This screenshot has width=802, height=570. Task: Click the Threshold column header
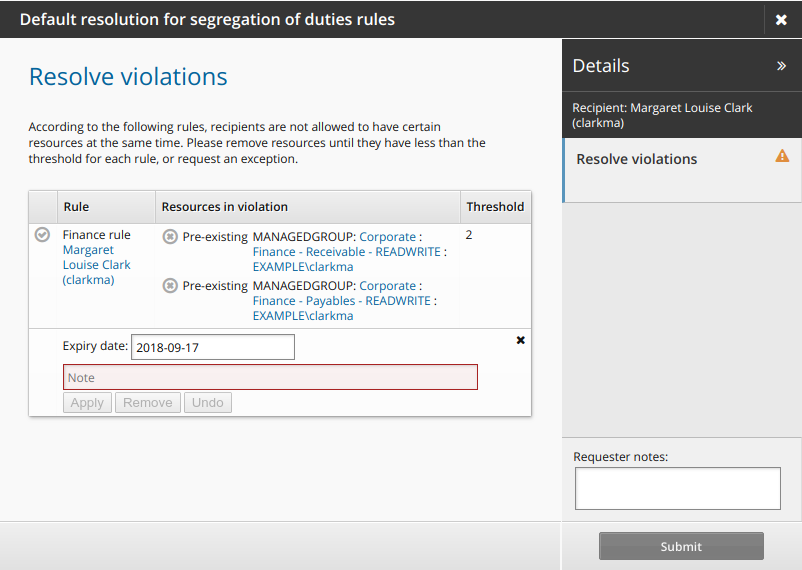pyautogui.click(x=495, y=207)
